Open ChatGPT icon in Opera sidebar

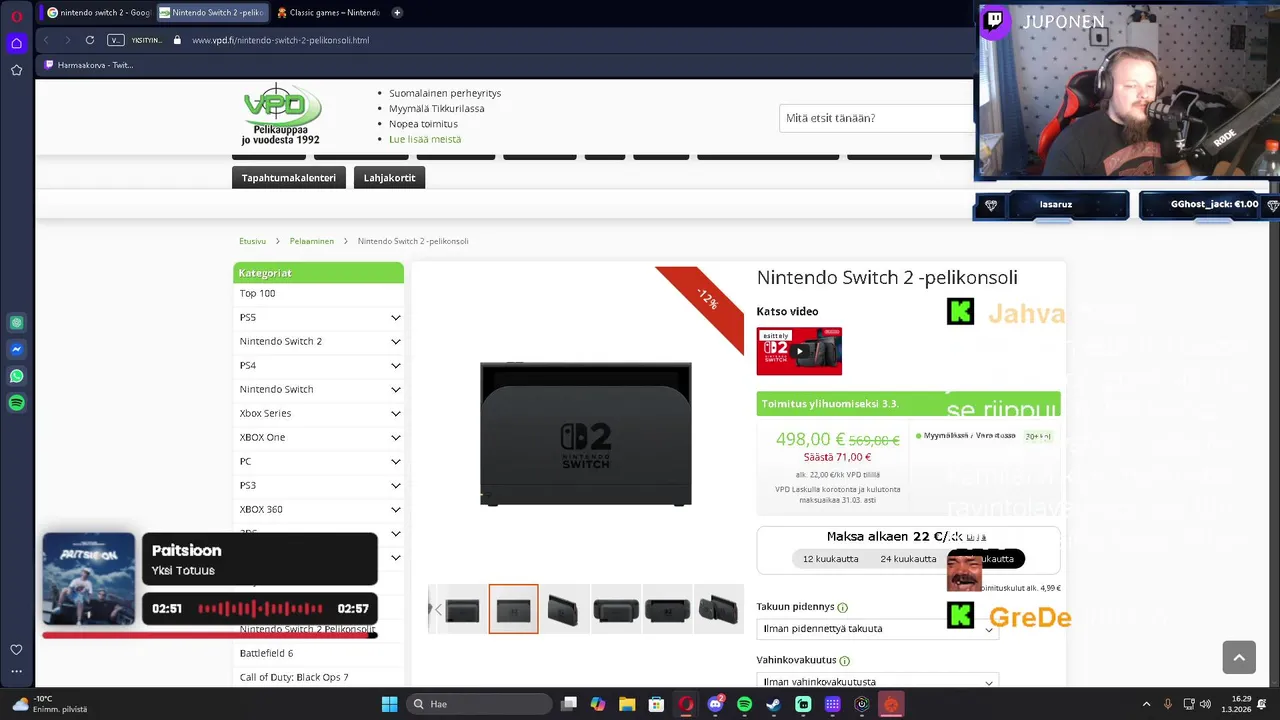coord(16,323)
